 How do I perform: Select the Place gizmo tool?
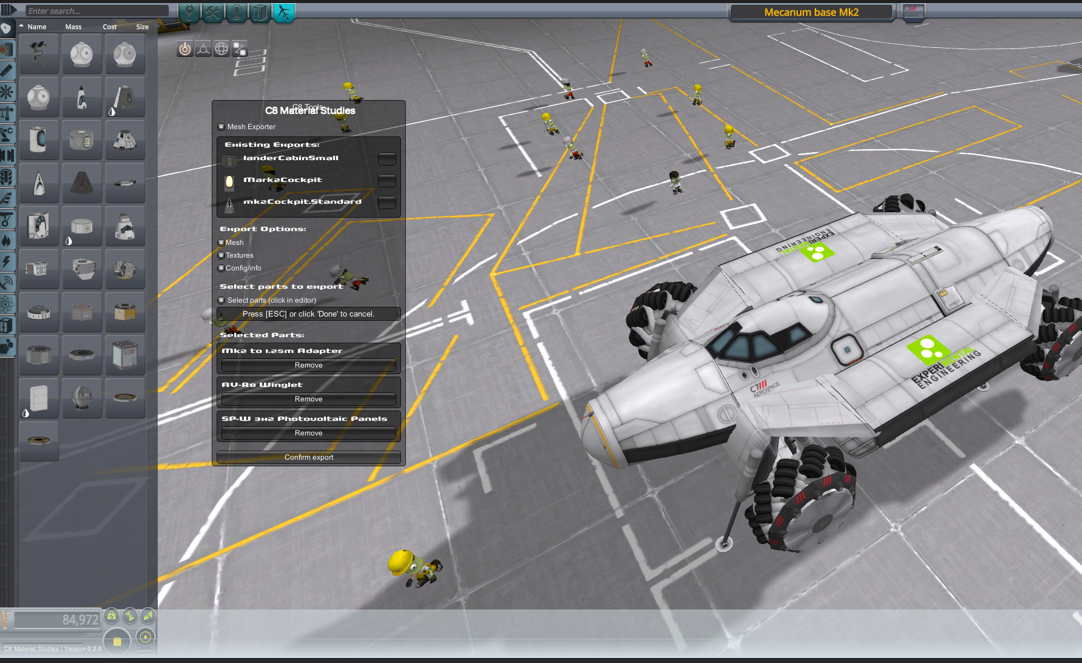click(185, 49)
